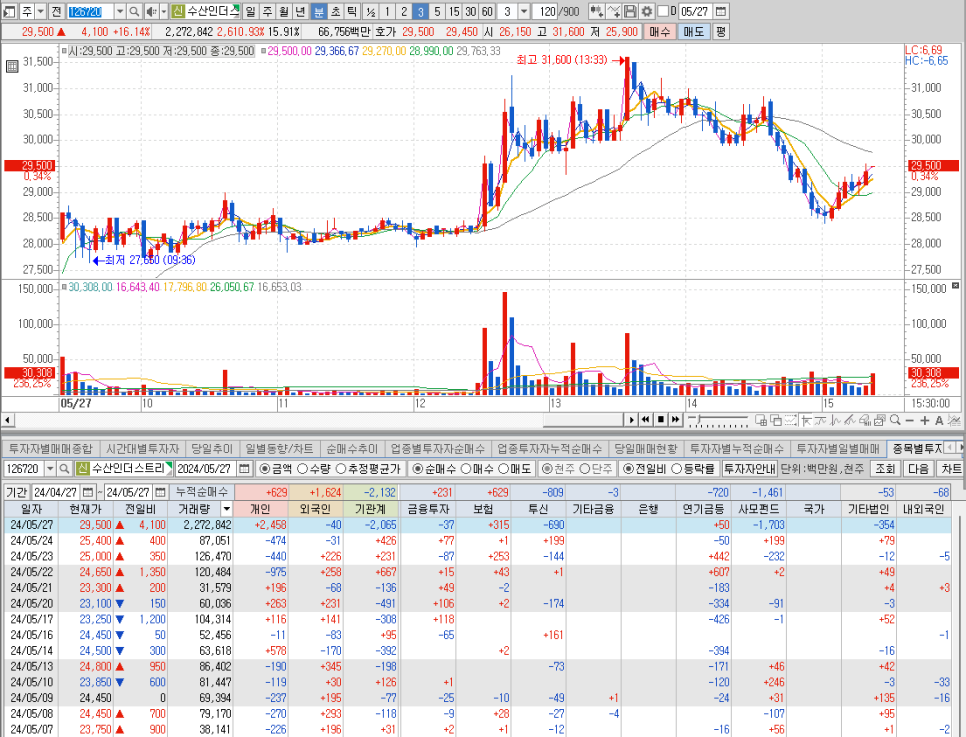Click the crosshair cursor tool icon
The height and width of the screenshot is (737, 966).
point(806,420)
